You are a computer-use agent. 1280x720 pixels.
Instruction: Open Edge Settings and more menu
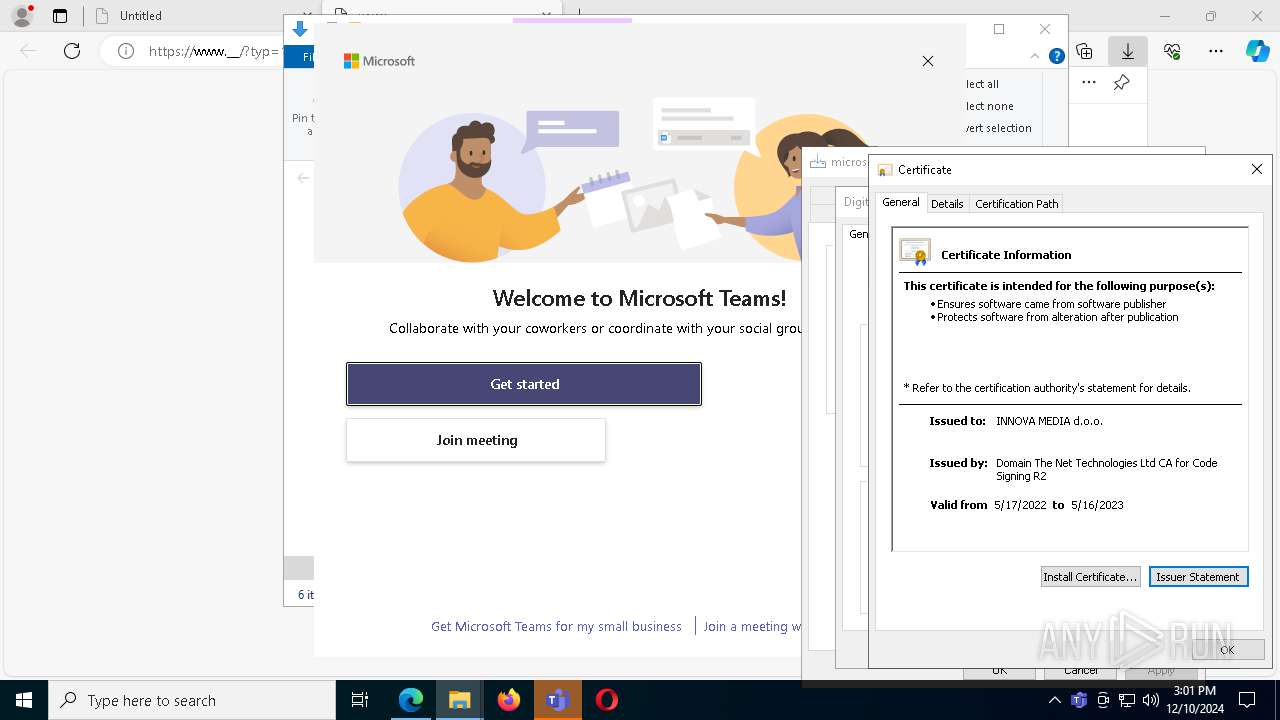coord(1216,51)
